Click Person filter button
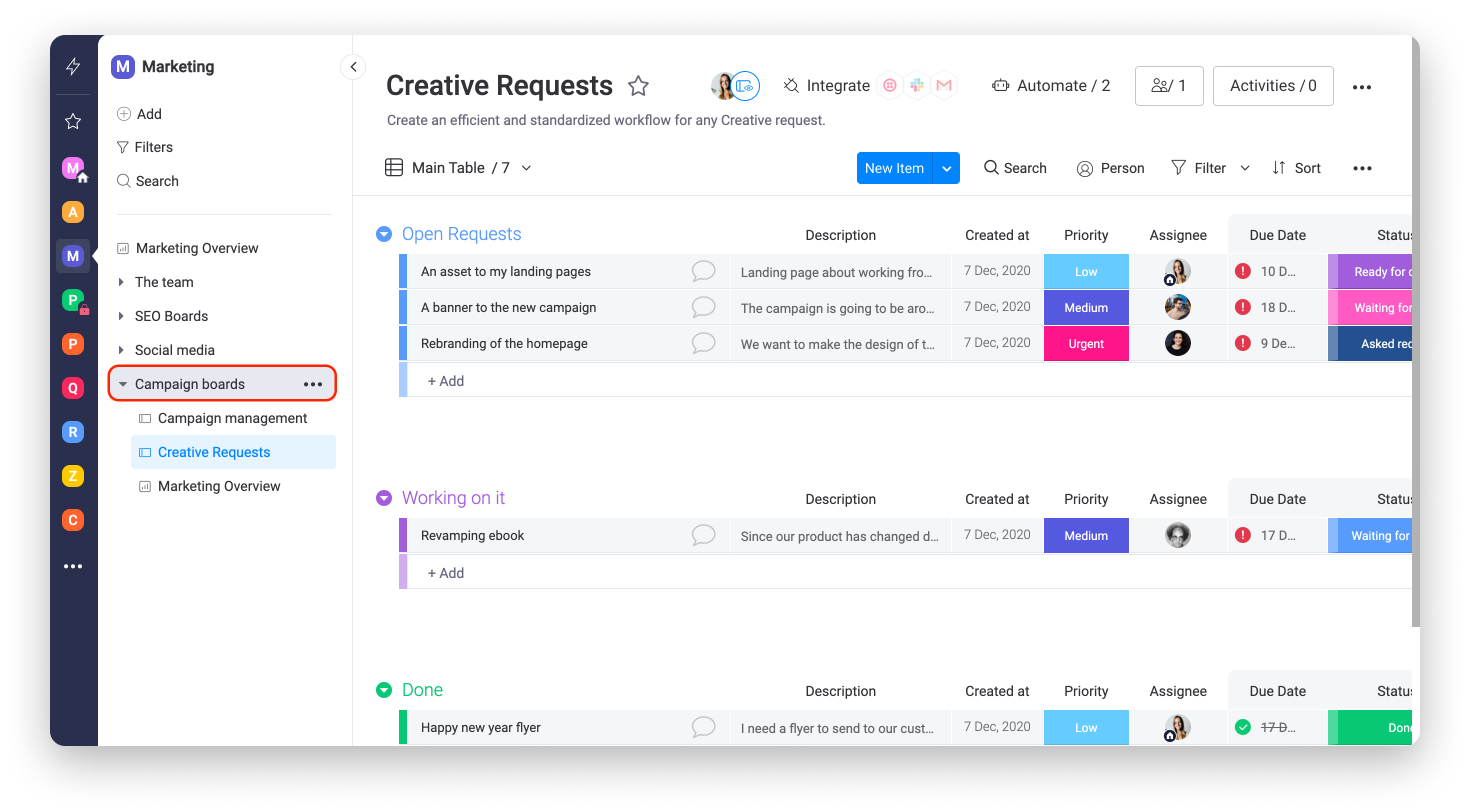The height and width of the screenshot is (811, 1470). point(1110,168)
